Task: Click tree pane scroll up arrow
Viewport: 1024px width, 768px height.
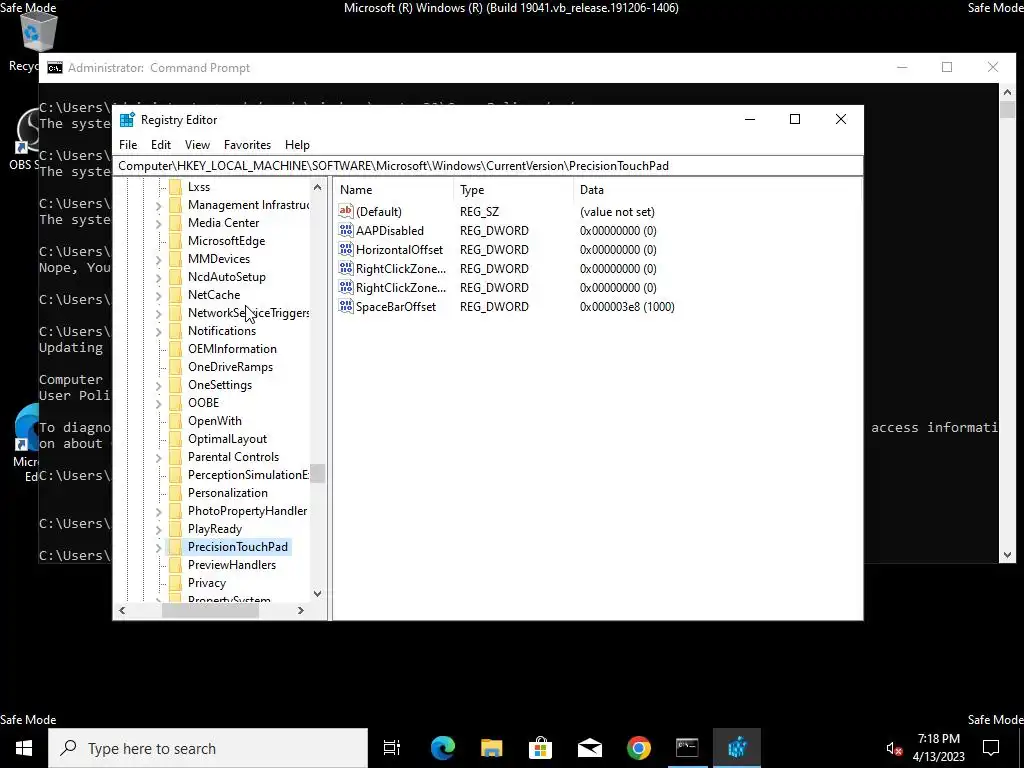Action: (x=317, y=187)
